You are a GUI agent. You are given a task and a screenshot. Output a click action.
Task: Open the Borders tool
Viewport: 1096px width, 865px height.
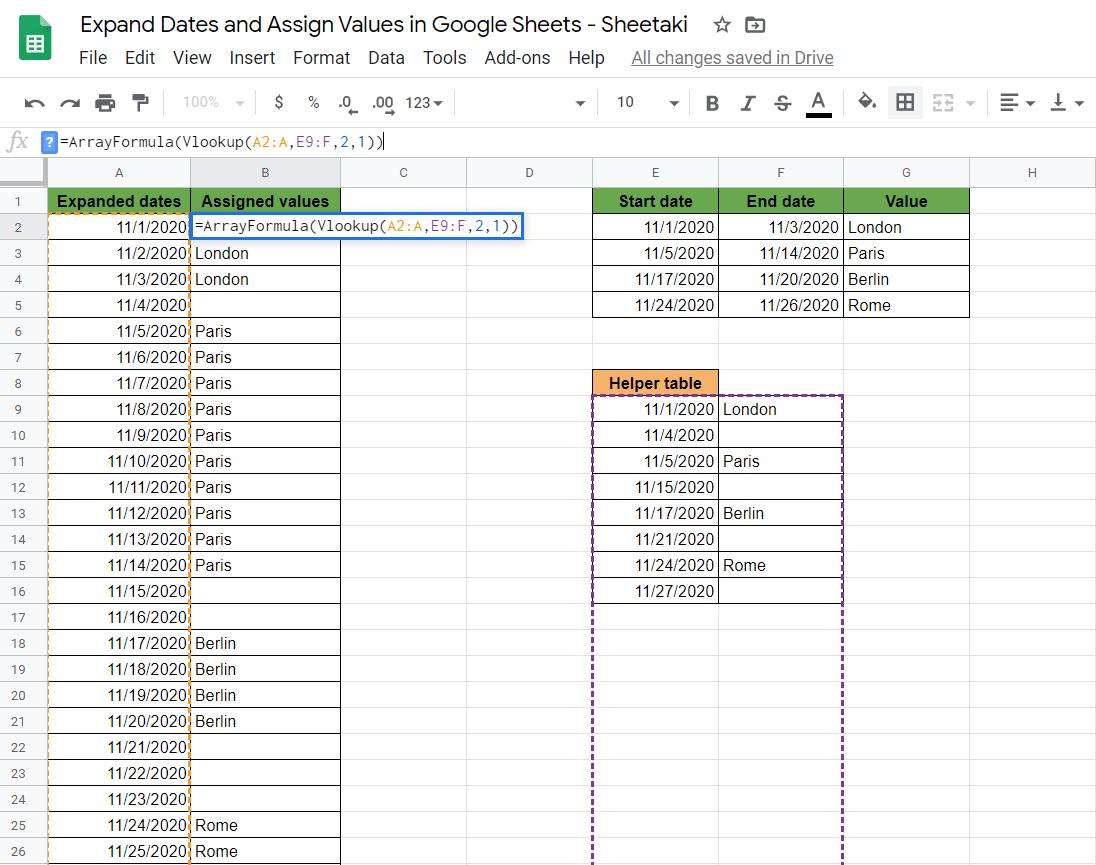click(905, 102)
